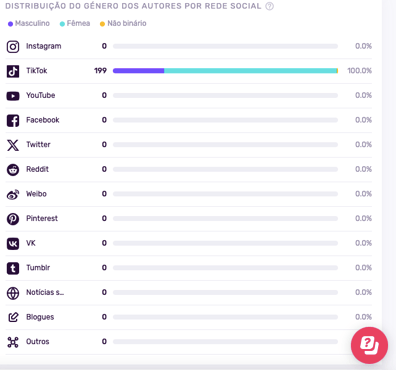Click the Weibo icon

13,194
